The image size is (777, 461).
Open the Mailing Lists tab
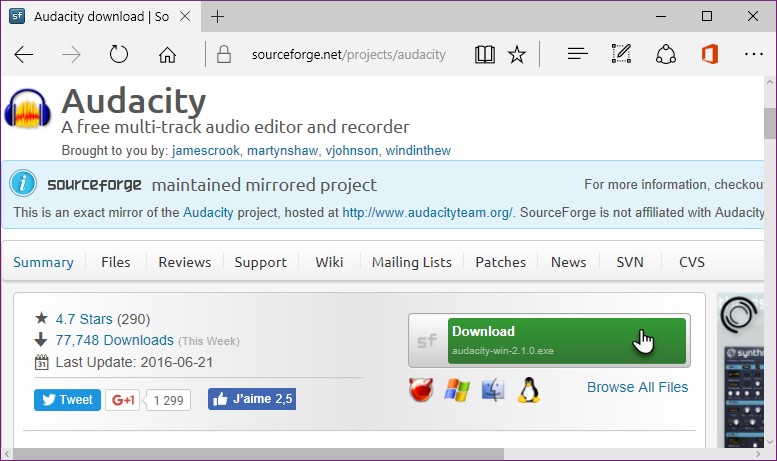[x=412, y=262]
